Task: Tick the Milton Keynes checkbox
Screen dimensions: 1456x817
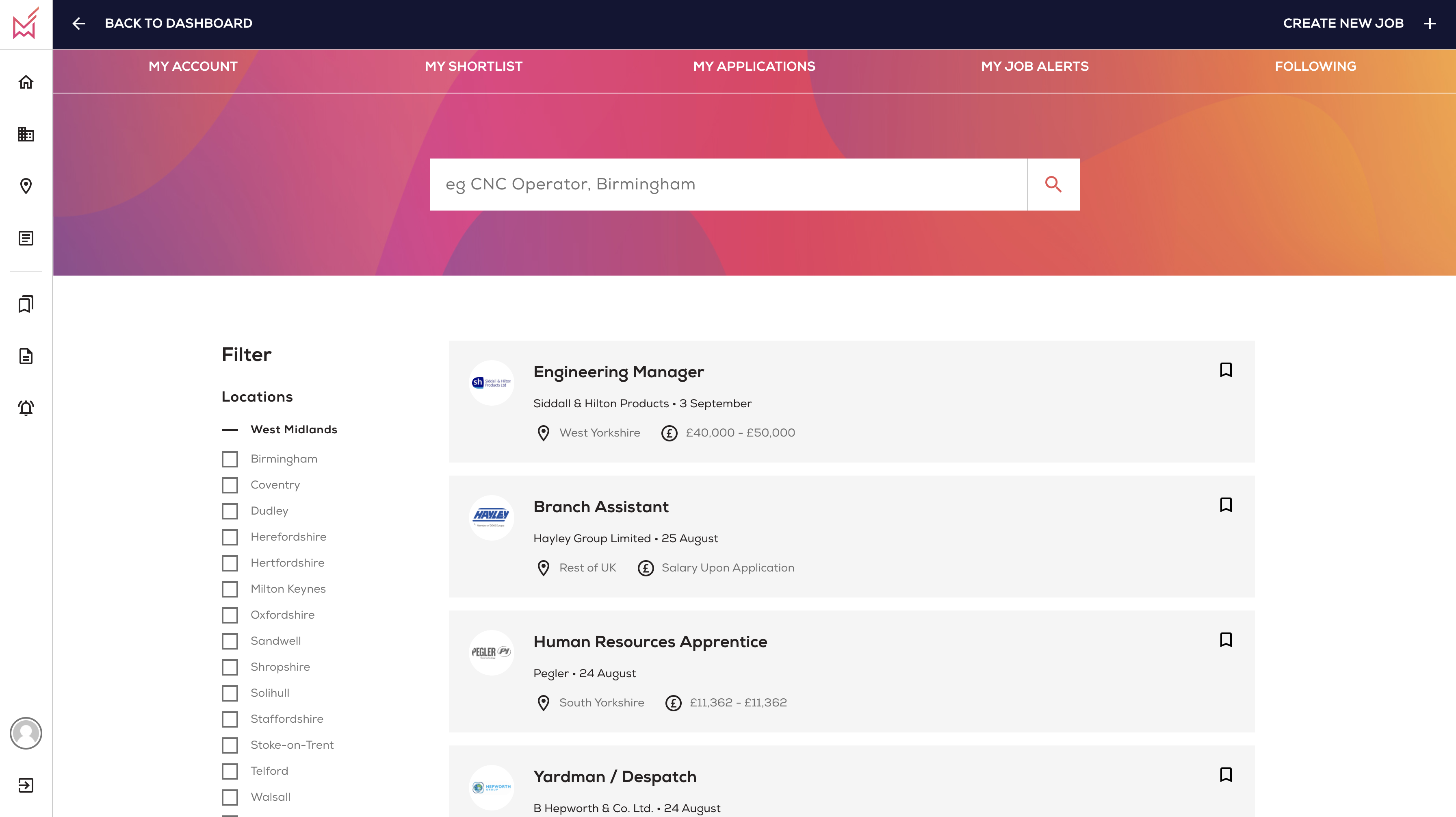Action: (230, 589)
